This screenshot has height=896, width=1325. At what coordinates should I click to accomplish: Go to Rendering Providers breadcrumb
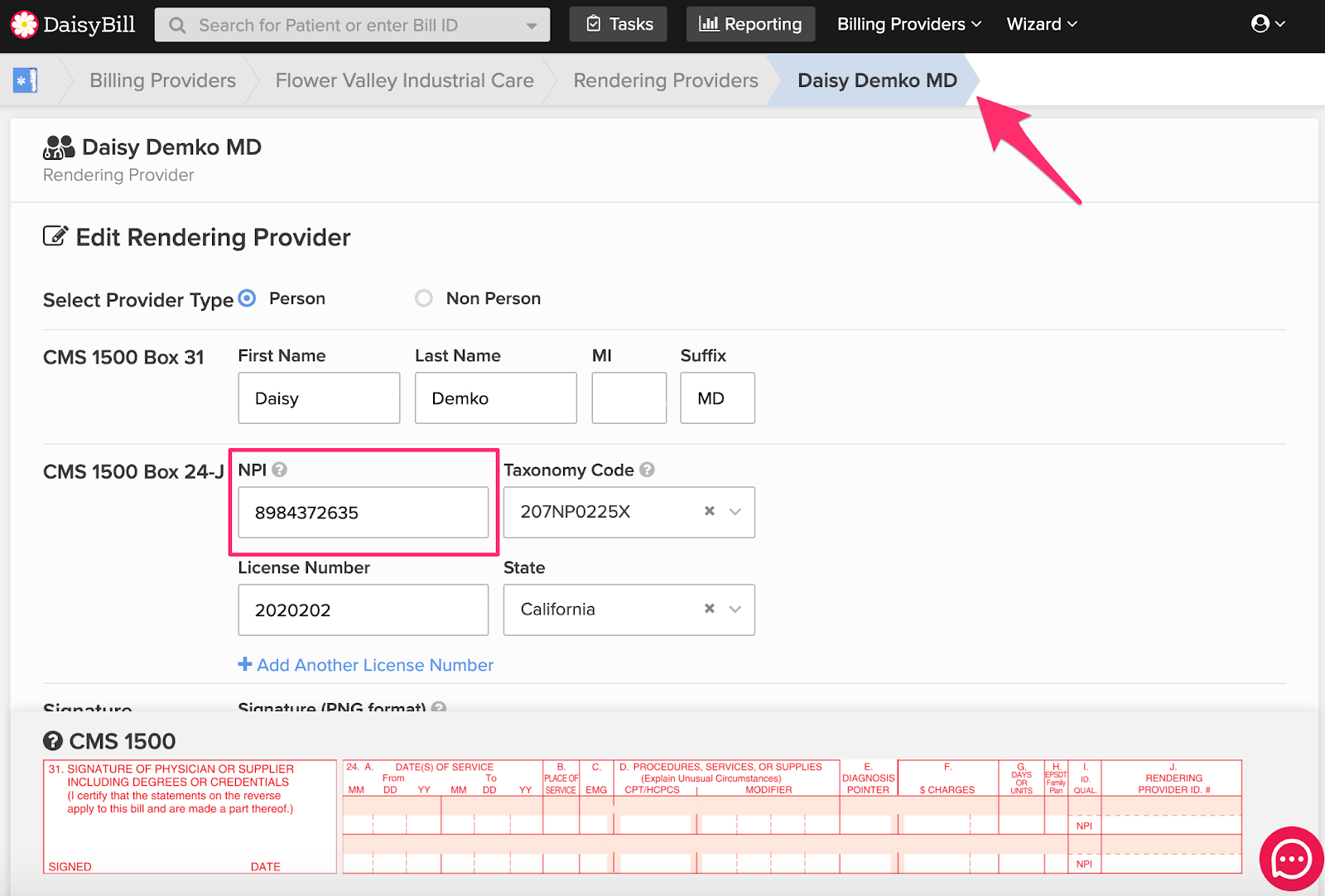click(666, 80)
